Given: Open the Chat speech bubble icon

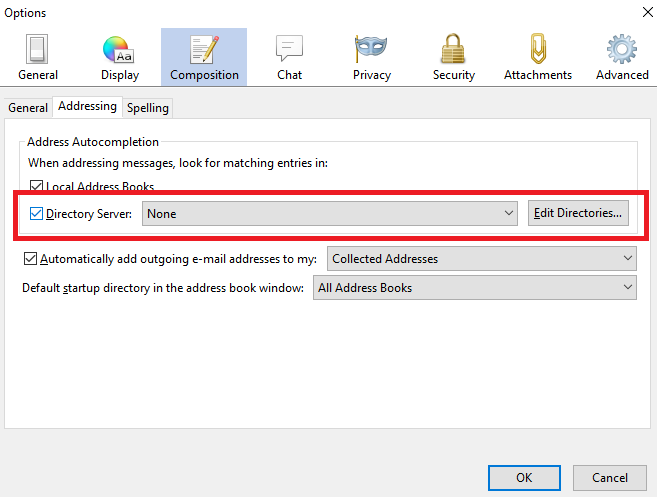Looking at the screenshot, I should point(289,50).
